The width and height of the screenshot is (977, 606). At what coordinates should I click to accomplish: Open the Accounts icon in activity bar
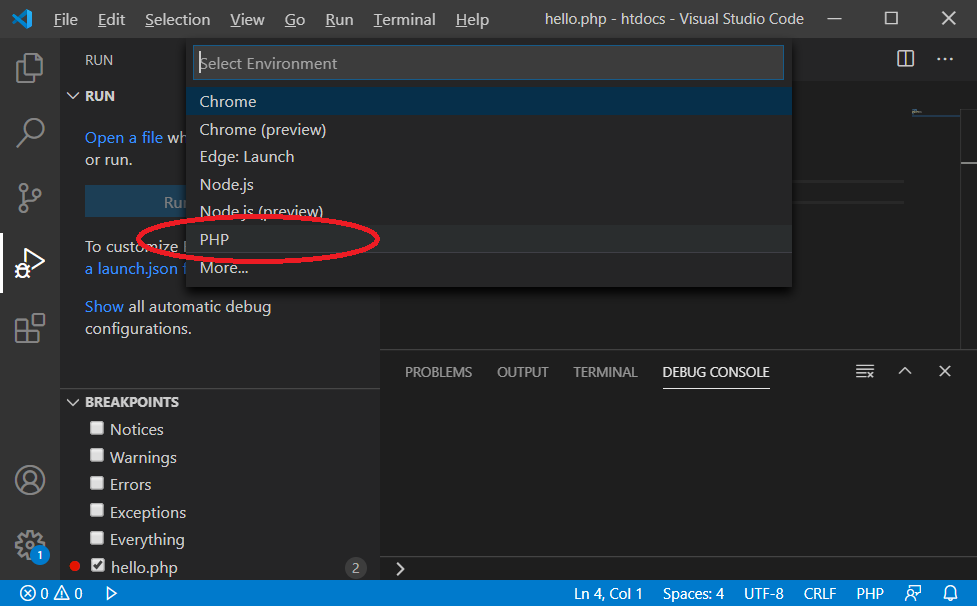pos(30,480)
